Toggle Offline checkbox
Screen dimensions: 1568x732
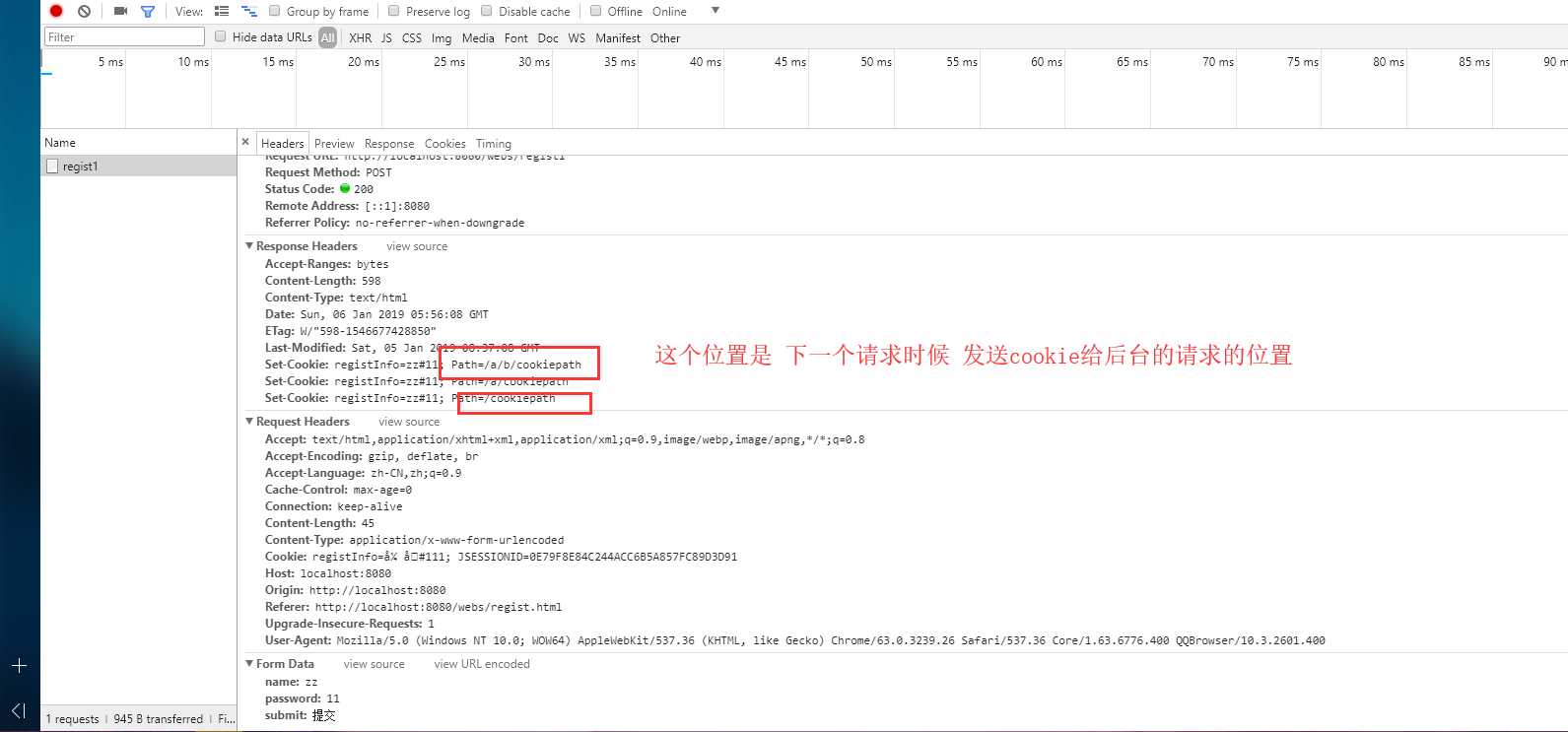tap(595, 11)
